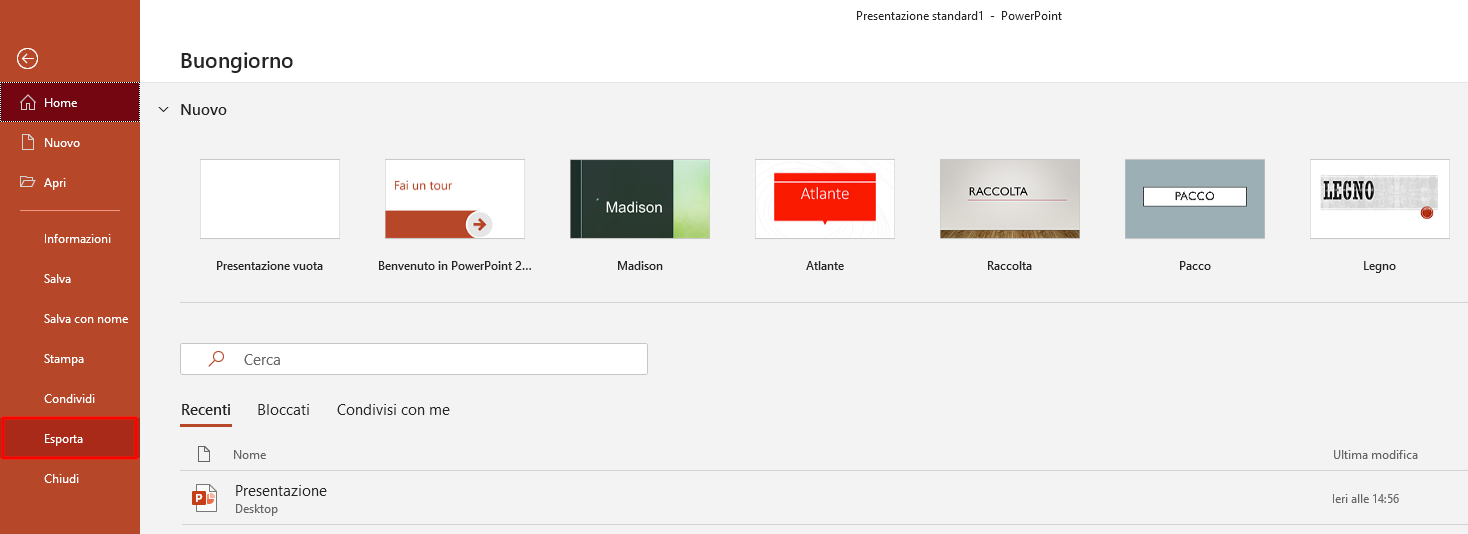The width and height of the screenshot is (1468, 534).
Task: Open the Informazioni page
Action: [77, 239]
